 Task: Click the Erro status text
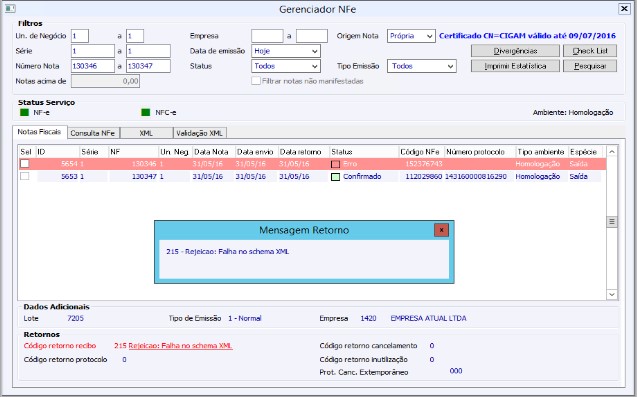(350, 164)
